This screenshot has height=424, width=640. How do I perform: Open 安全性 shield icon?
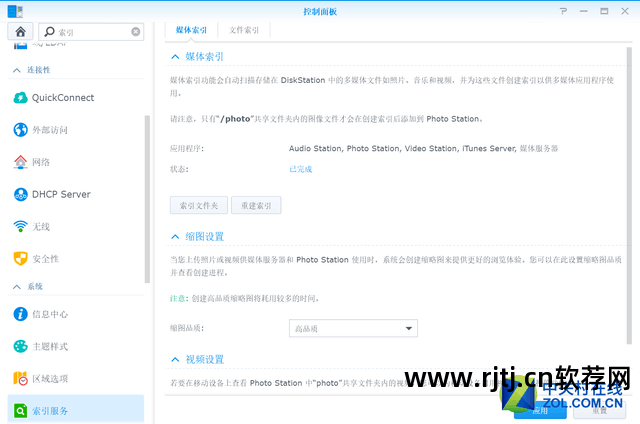pyautogui.click(x=20, y=258)
